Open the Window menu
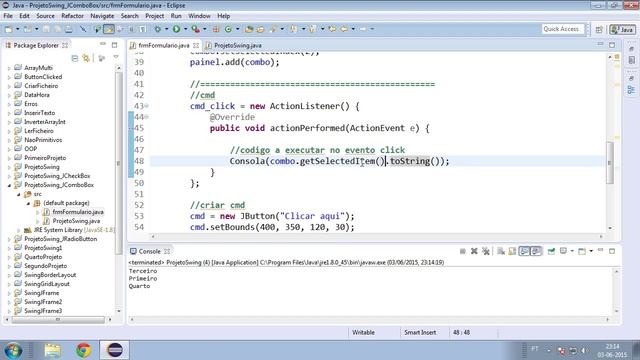The height and width of the screenshot is (360, 640). pyautogui.click(x=199, y=16)
